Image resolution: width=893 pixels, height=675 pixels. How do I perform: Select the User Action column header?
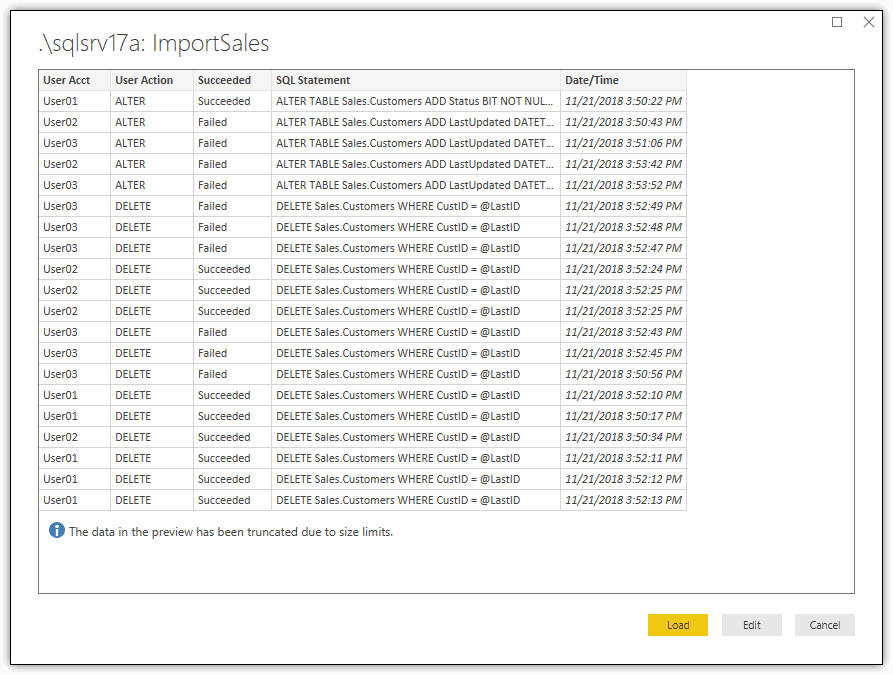point(152,80)
